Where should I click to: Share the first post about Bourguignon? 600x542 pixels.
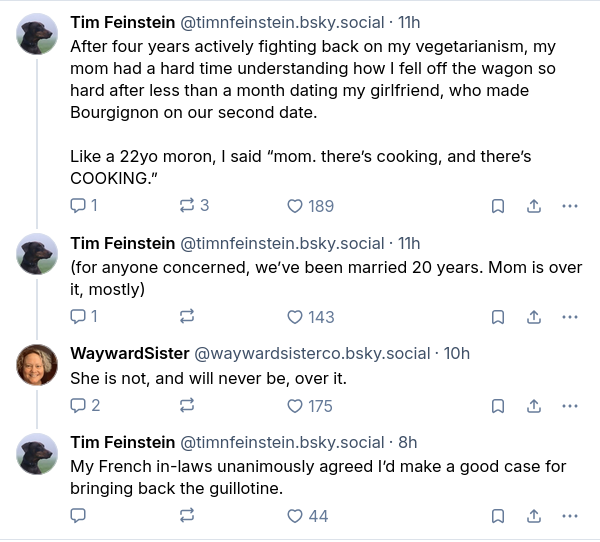coord(534,206)
